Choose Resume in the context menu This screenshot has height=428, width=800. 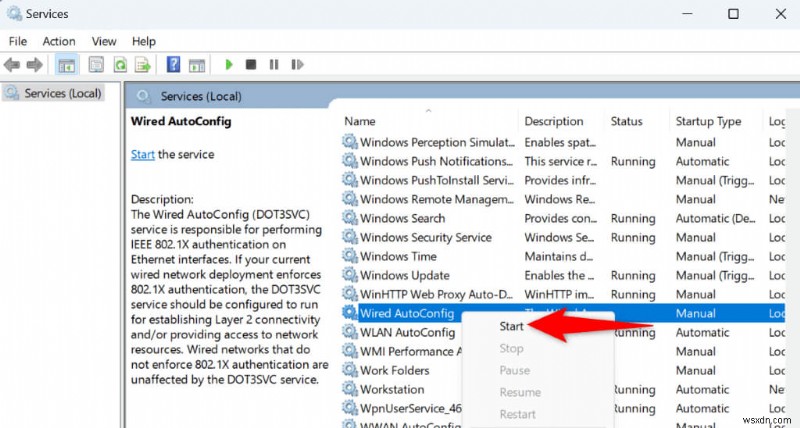(x=520, y=392)
